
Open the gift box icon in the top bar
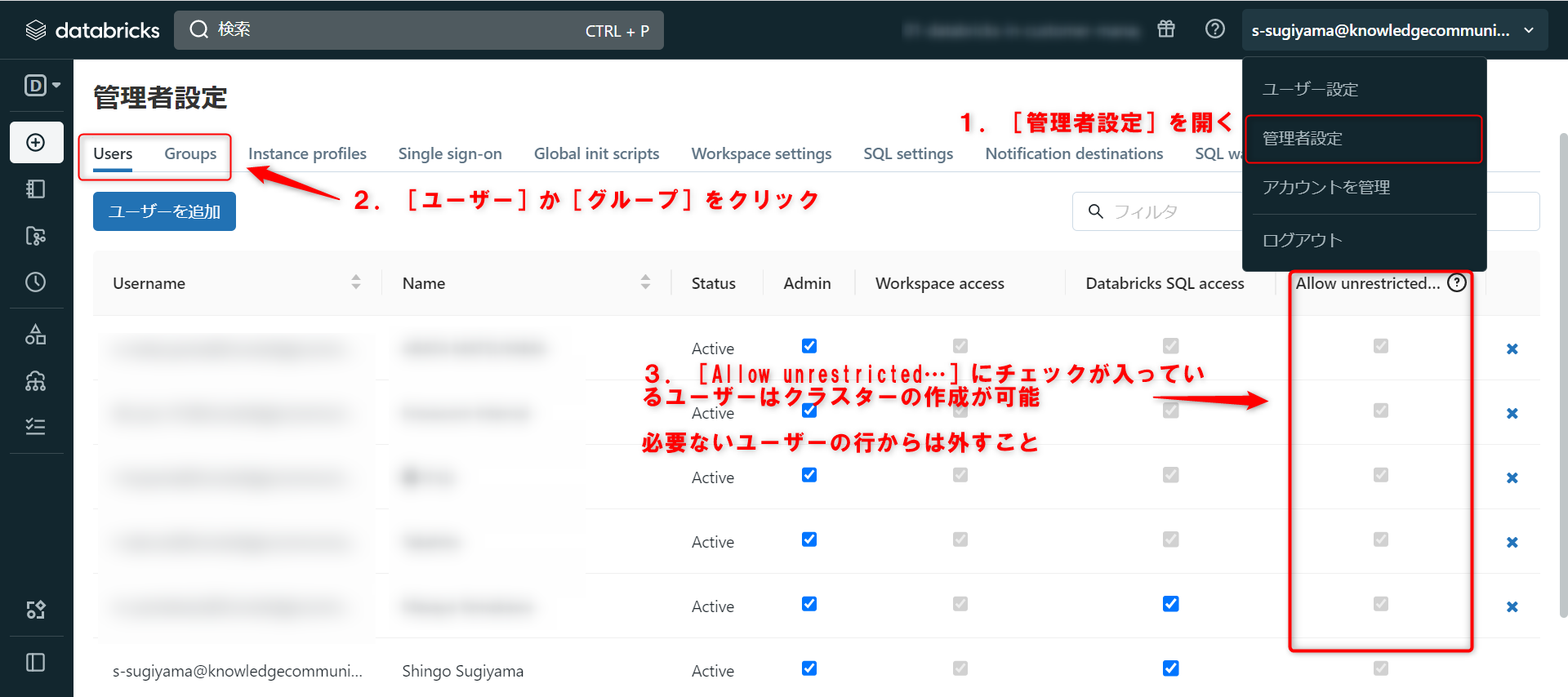coord(1166,29)
